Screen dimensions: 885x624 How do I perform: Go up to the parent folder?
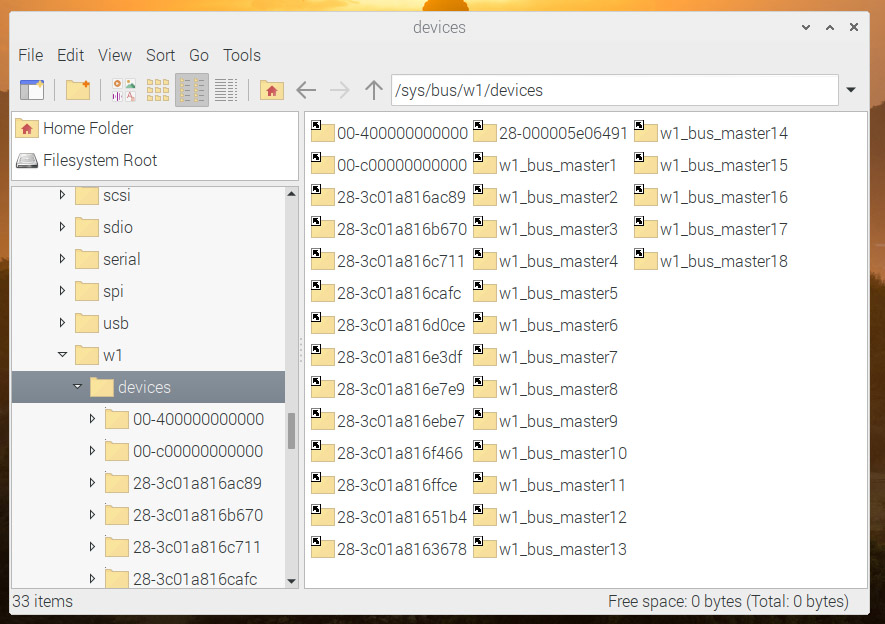coord(374,90)
